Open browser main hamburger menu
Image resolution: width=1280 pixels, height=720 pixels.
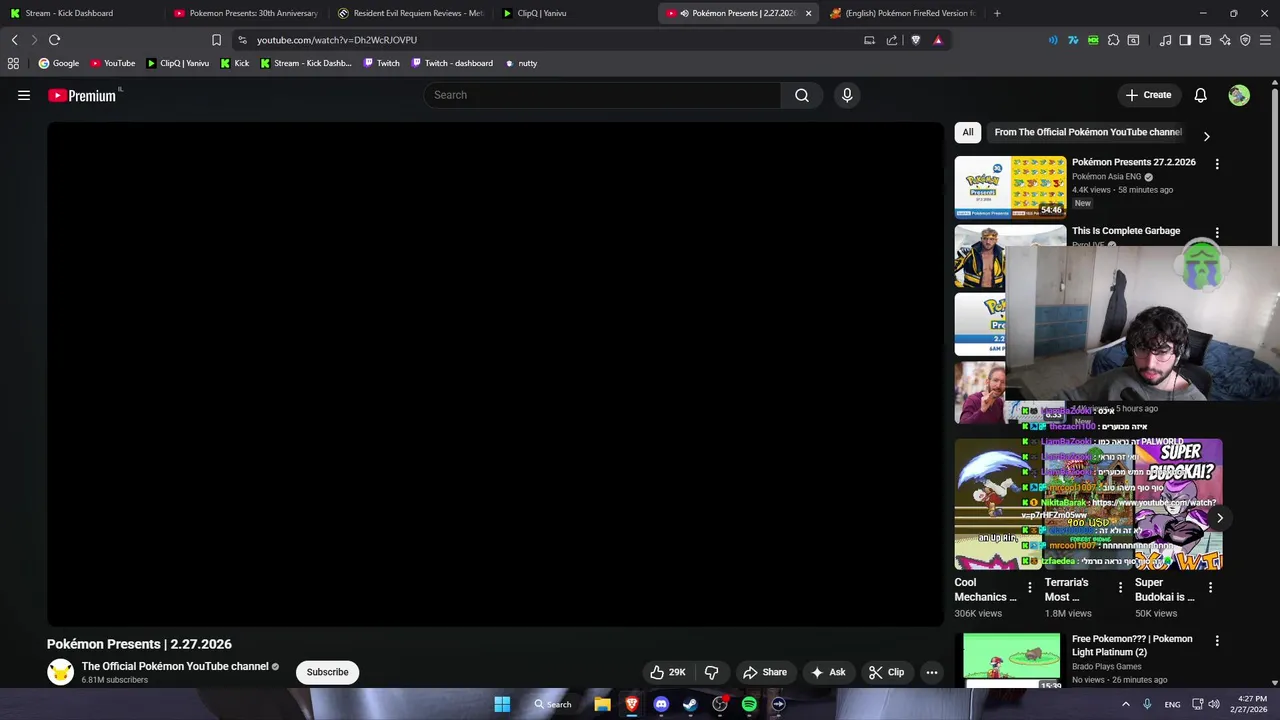click(1265, 40)
